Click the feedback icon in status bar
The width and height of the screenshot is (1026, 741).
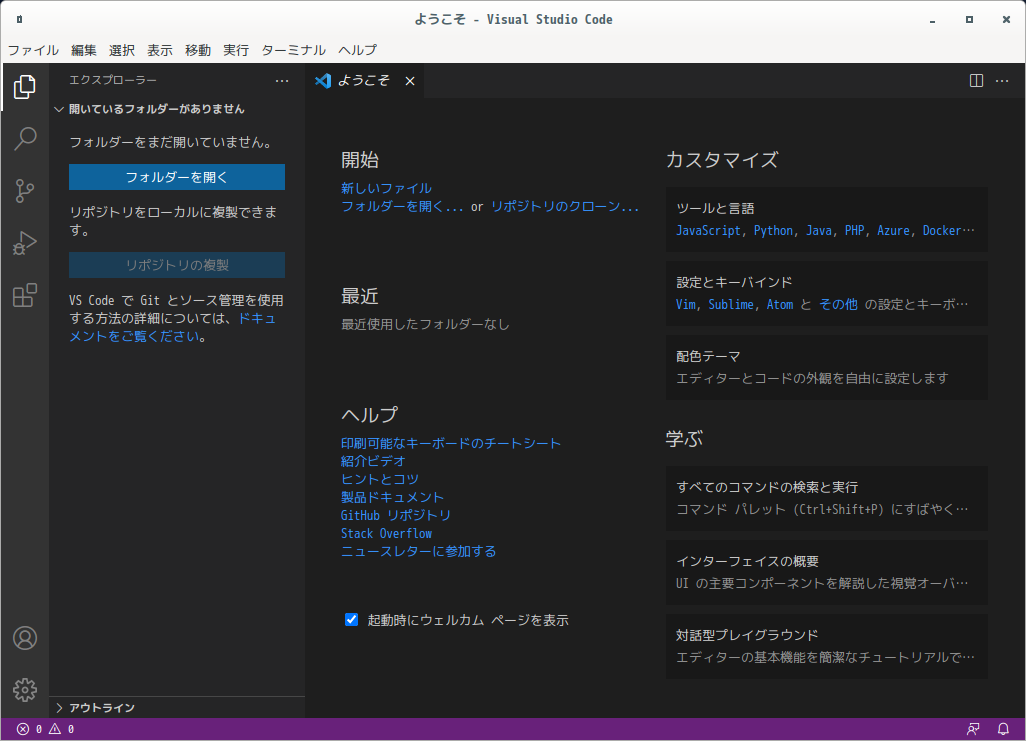pos(973,729)
